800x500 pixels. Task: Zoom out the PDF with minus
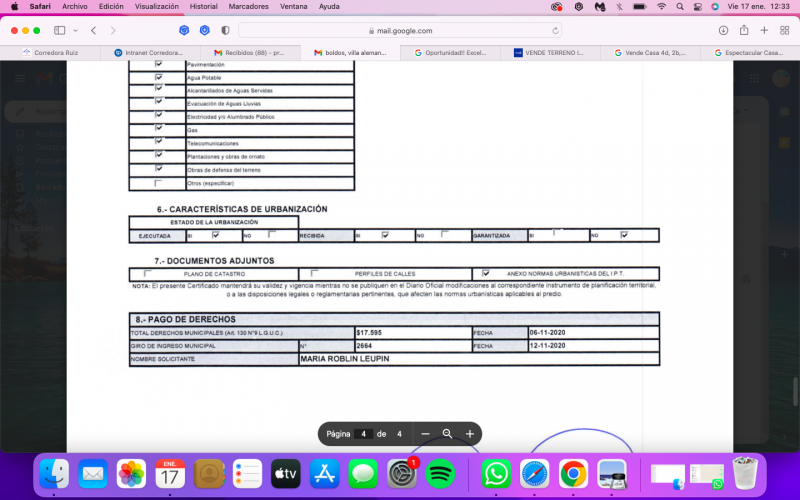tap(426, 434)
